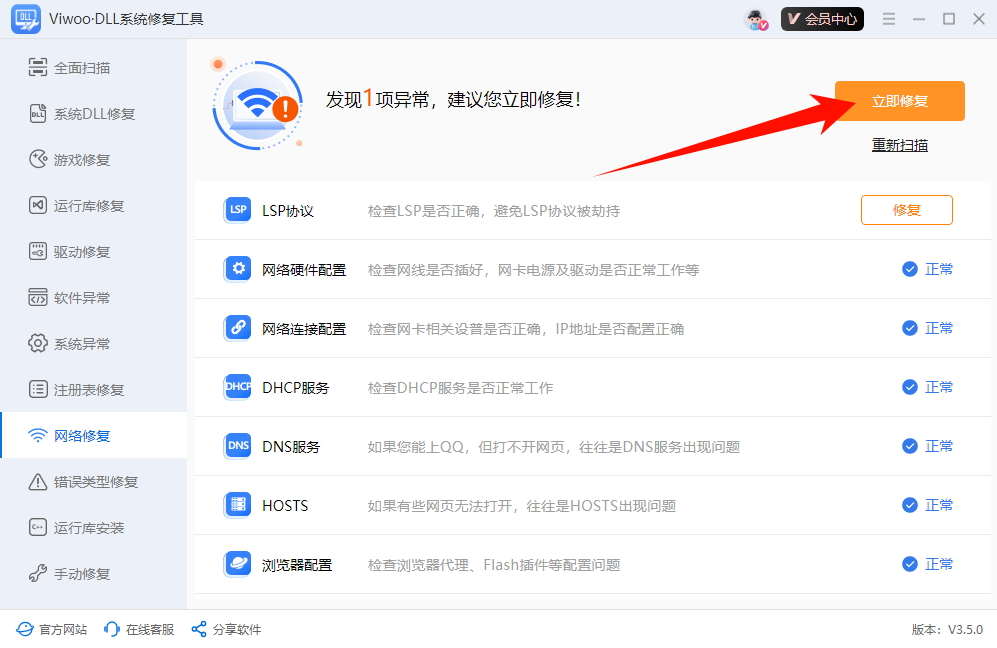Click 修复 button for LSP协议
997x648 pixels.
906,210
